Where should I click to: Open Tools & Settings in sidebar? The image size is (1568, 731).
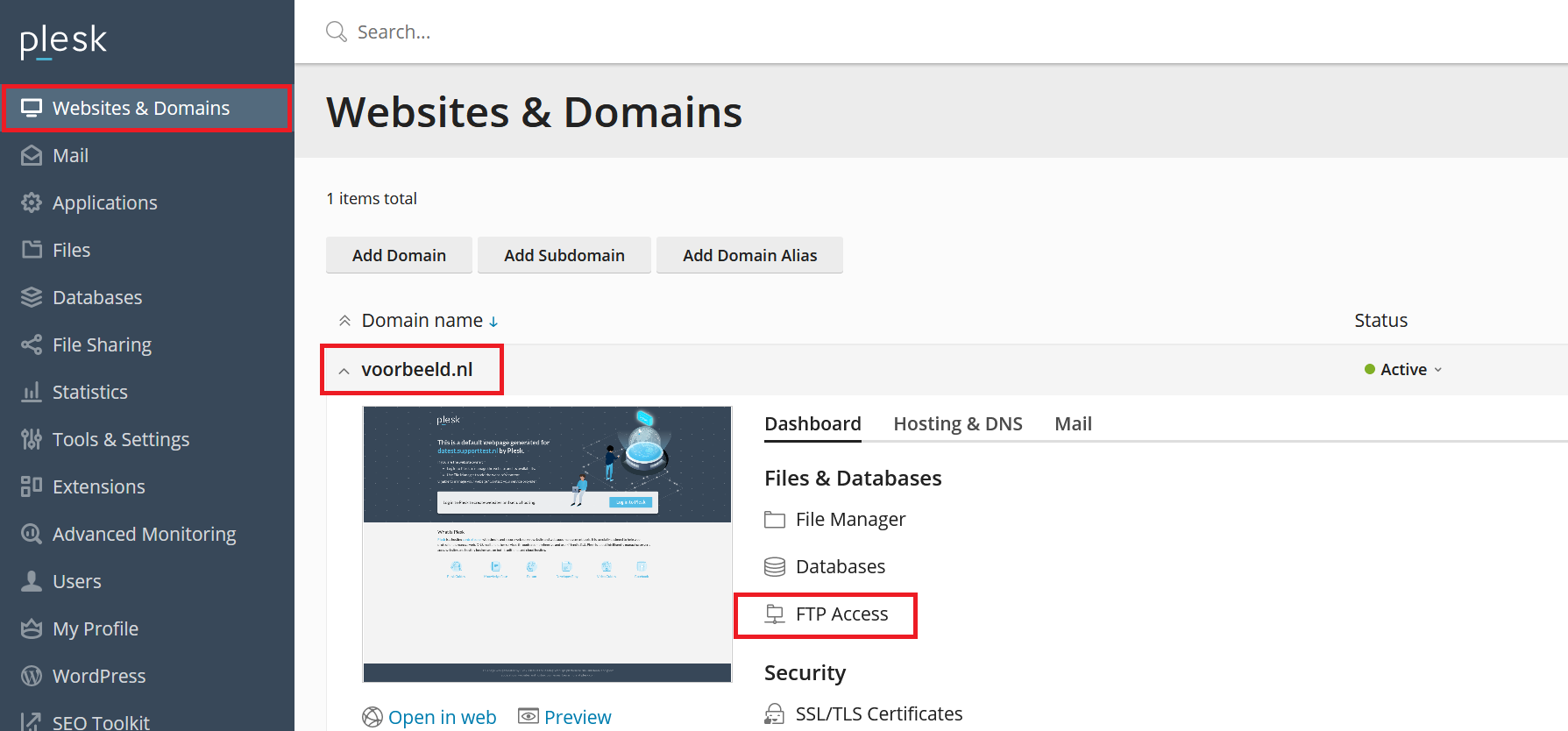point(147,439)
